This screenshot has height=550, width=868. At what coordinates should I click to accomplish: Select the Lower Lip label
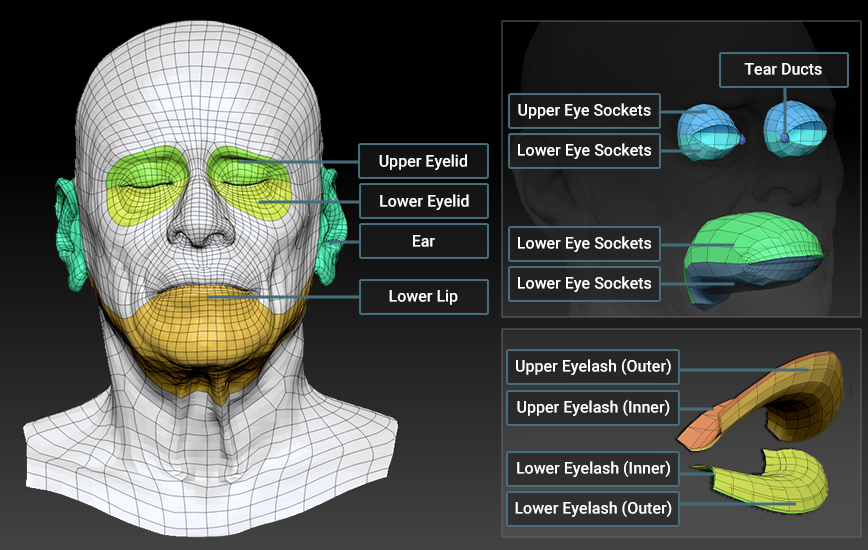pos(423,296)
